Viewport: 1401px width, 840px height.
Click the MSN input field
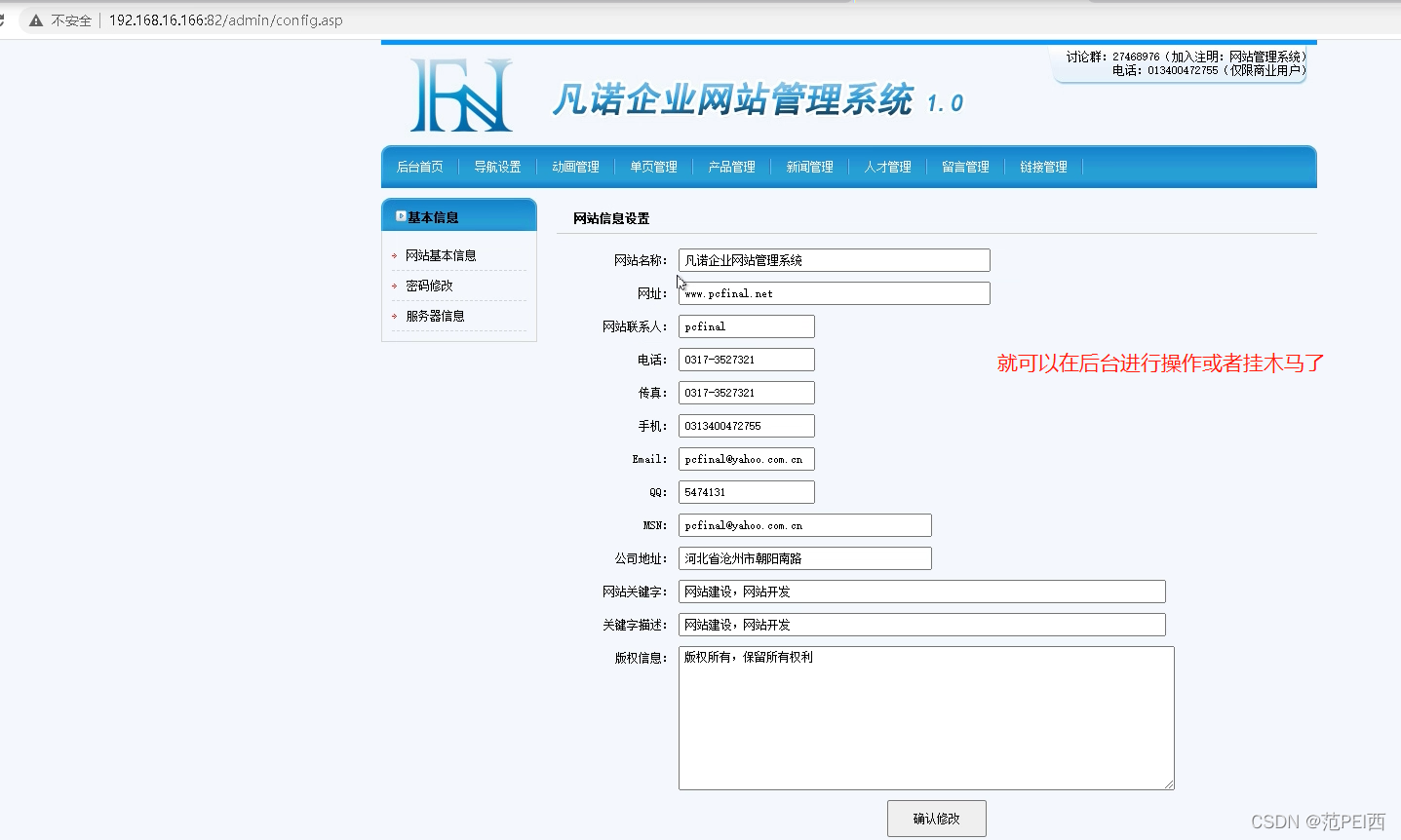point(805,525)
